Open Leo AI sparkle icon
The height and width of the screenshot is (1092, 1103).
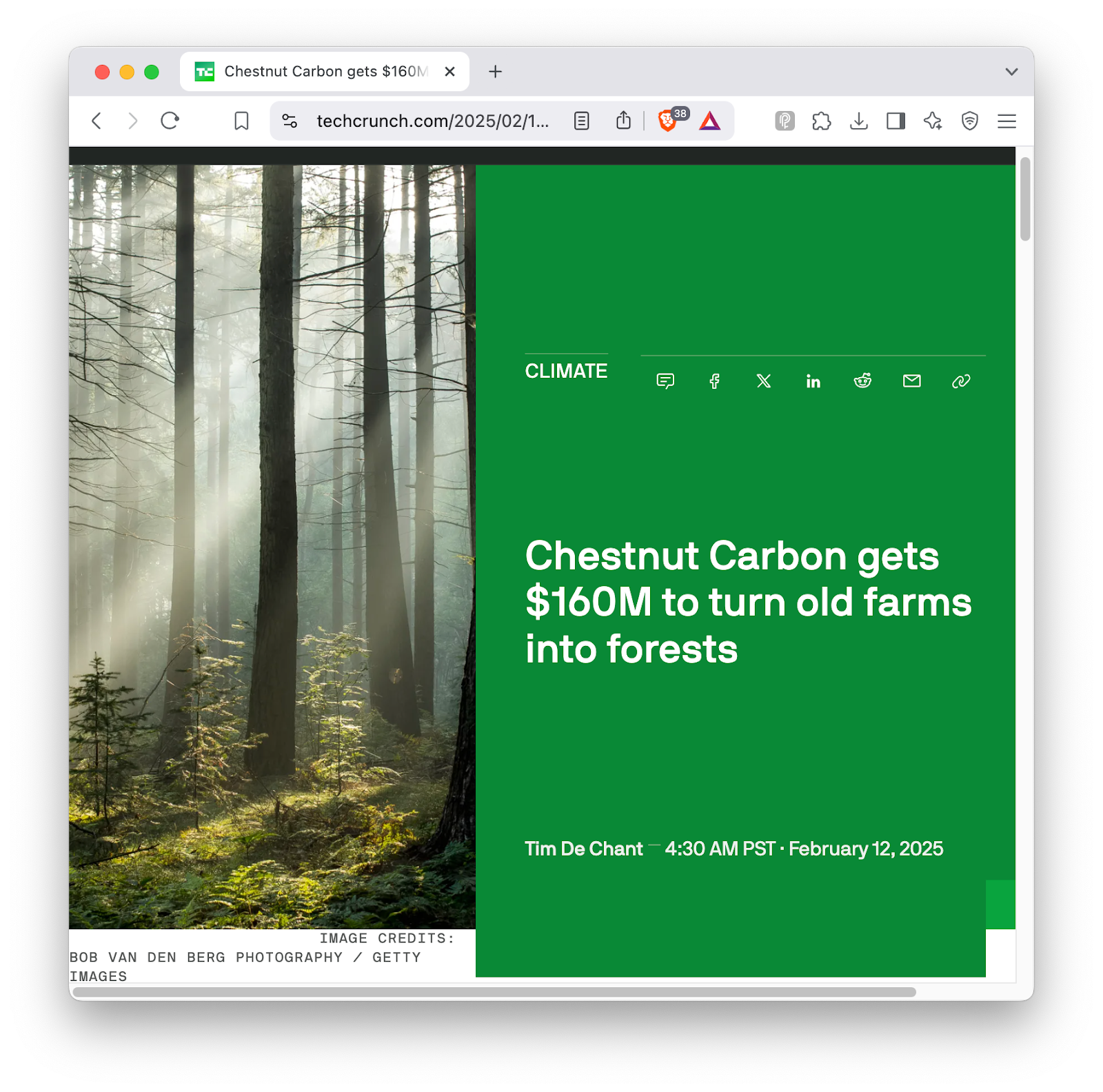point(933,121)
